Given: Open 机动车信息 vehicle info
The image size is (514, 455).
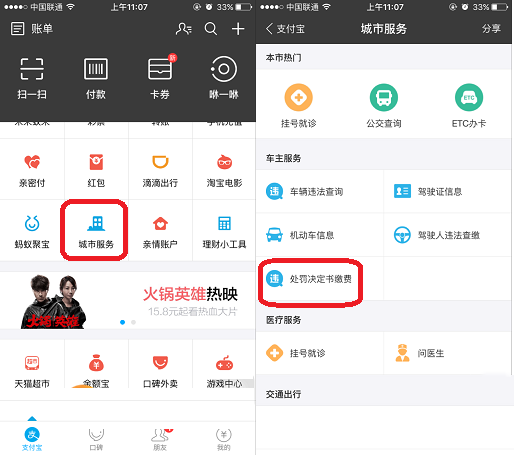Looking at the screenshot, I should point(320,235).
